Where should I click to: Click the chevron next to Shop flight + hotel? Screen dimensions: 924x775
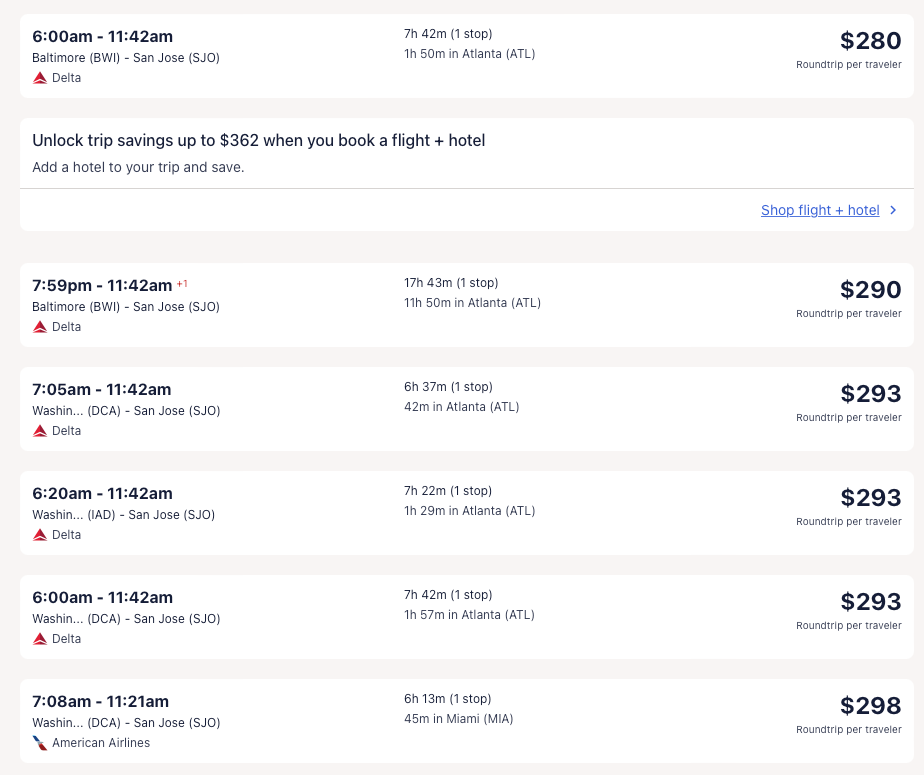[893, 211]
